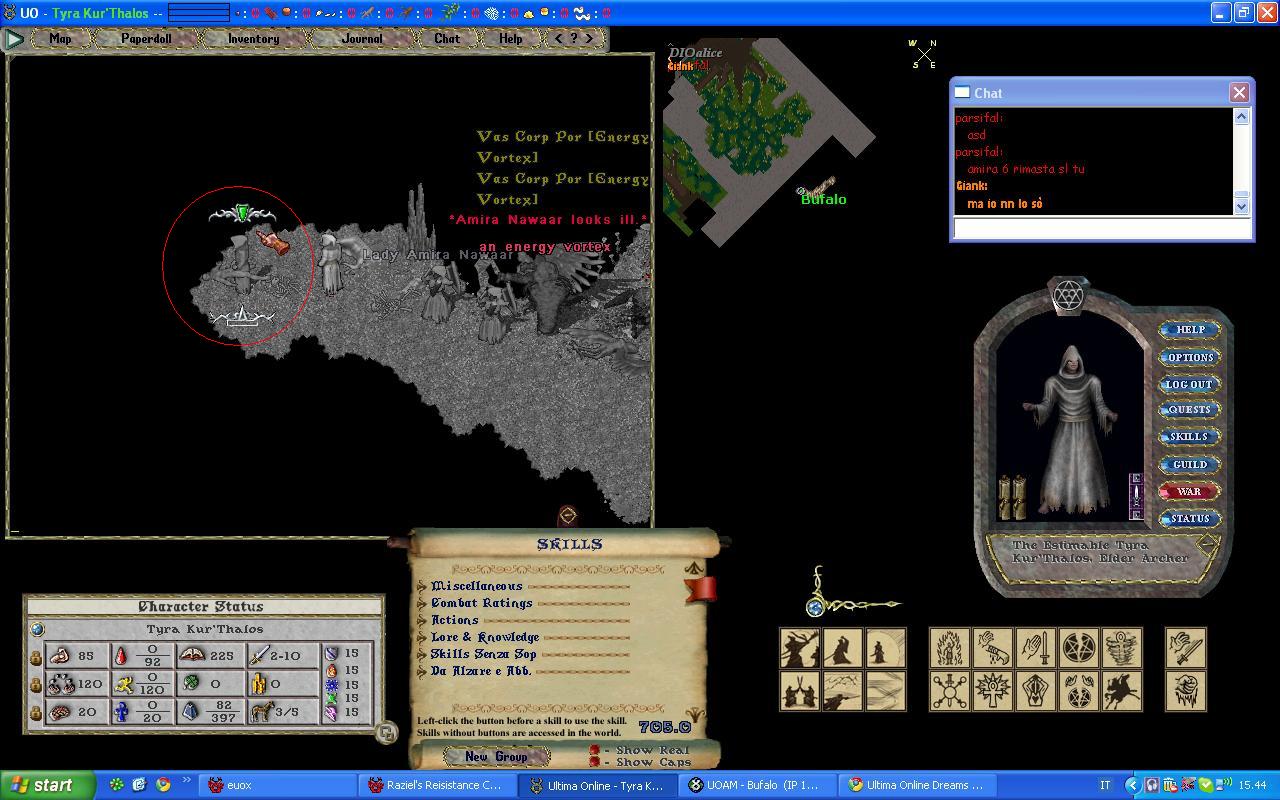This screenshot has height=800, width=1280.
Task: Toggle the dexterity stat lock
Action: tap(35, 685)
